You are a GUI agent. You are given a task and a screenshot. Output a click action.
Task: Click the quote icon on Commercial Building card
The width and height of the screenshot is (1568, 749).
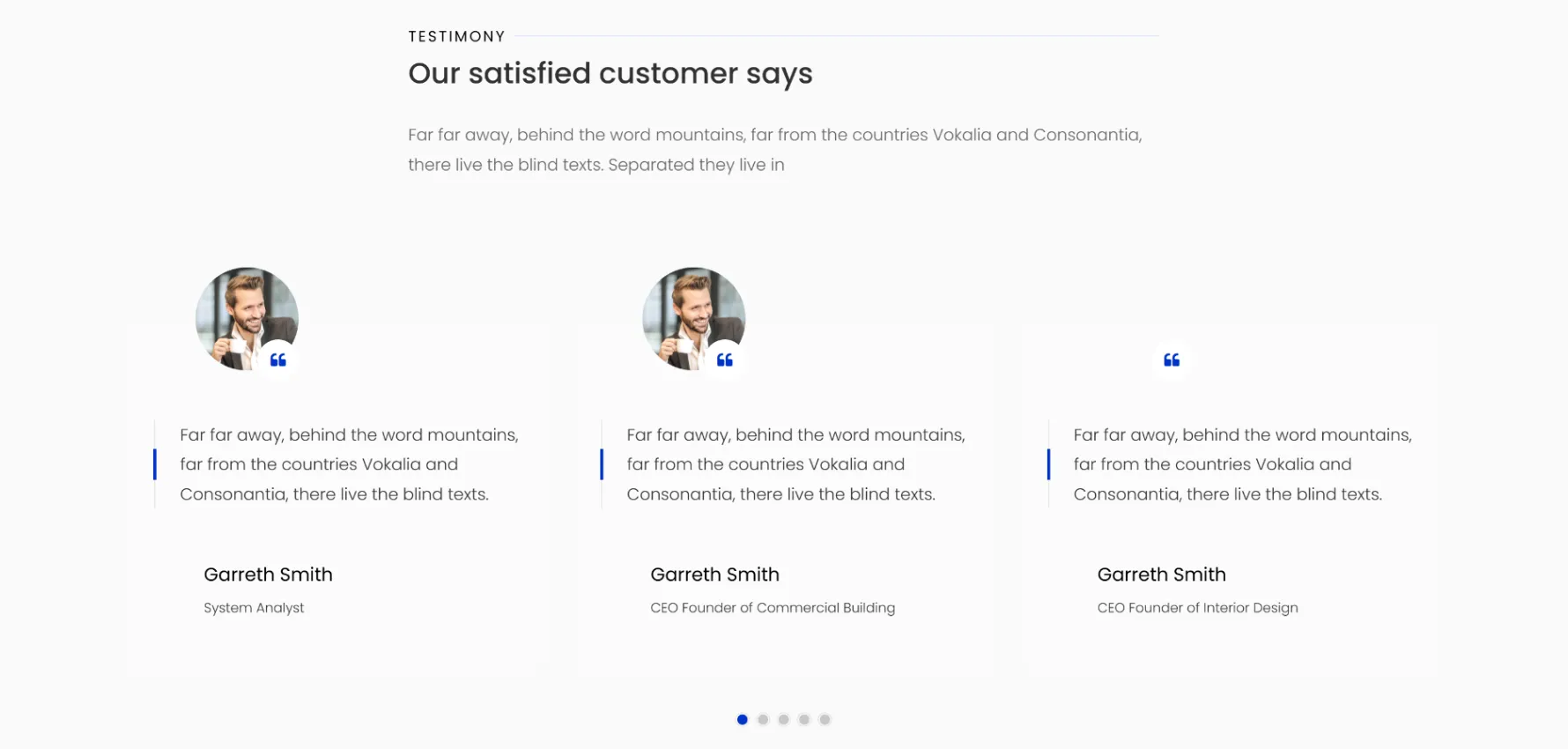pos(725,360)
